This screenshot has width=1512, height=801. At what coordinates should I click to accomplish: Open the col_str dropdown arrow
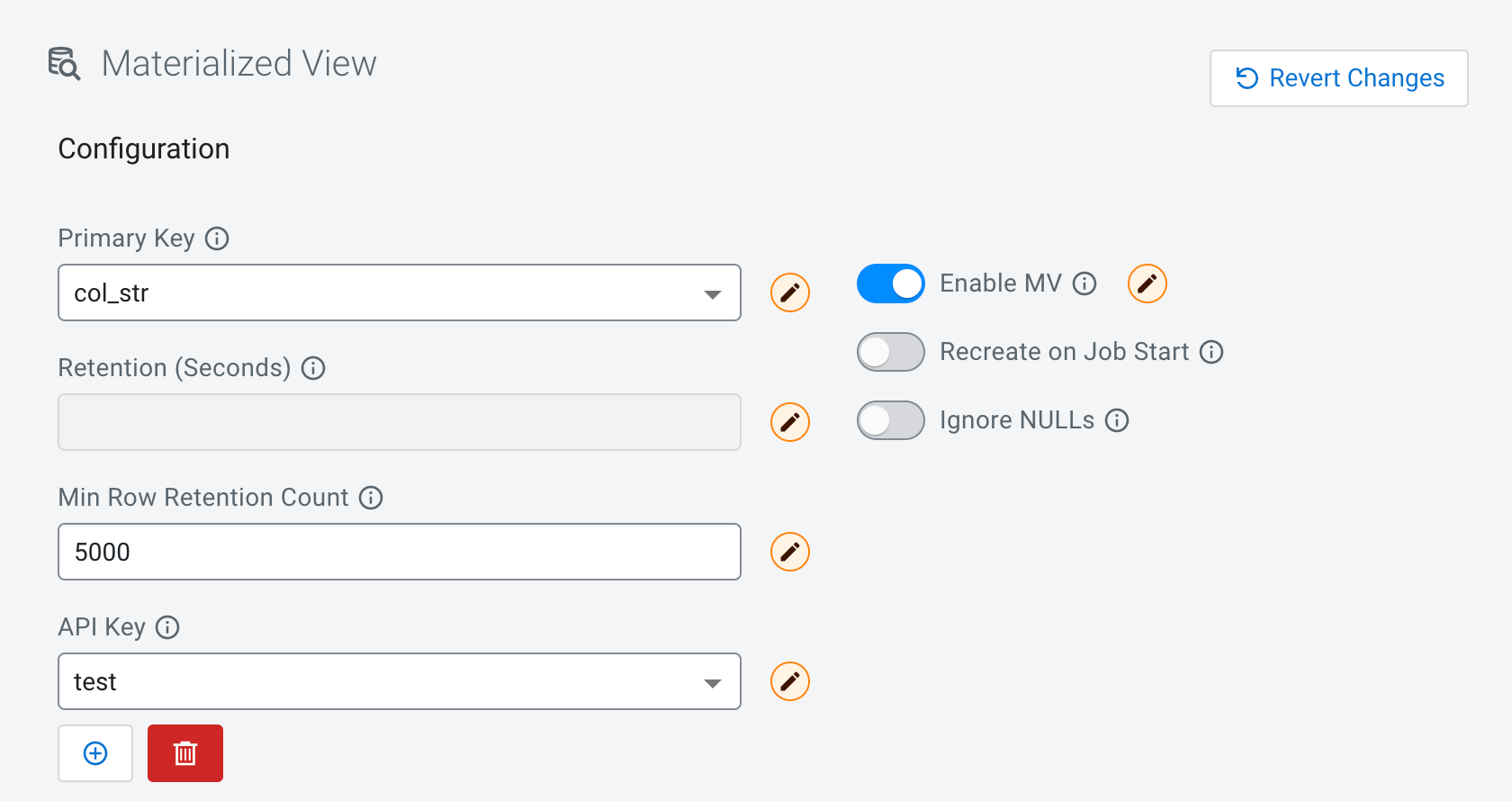click(x=713, y=292)
